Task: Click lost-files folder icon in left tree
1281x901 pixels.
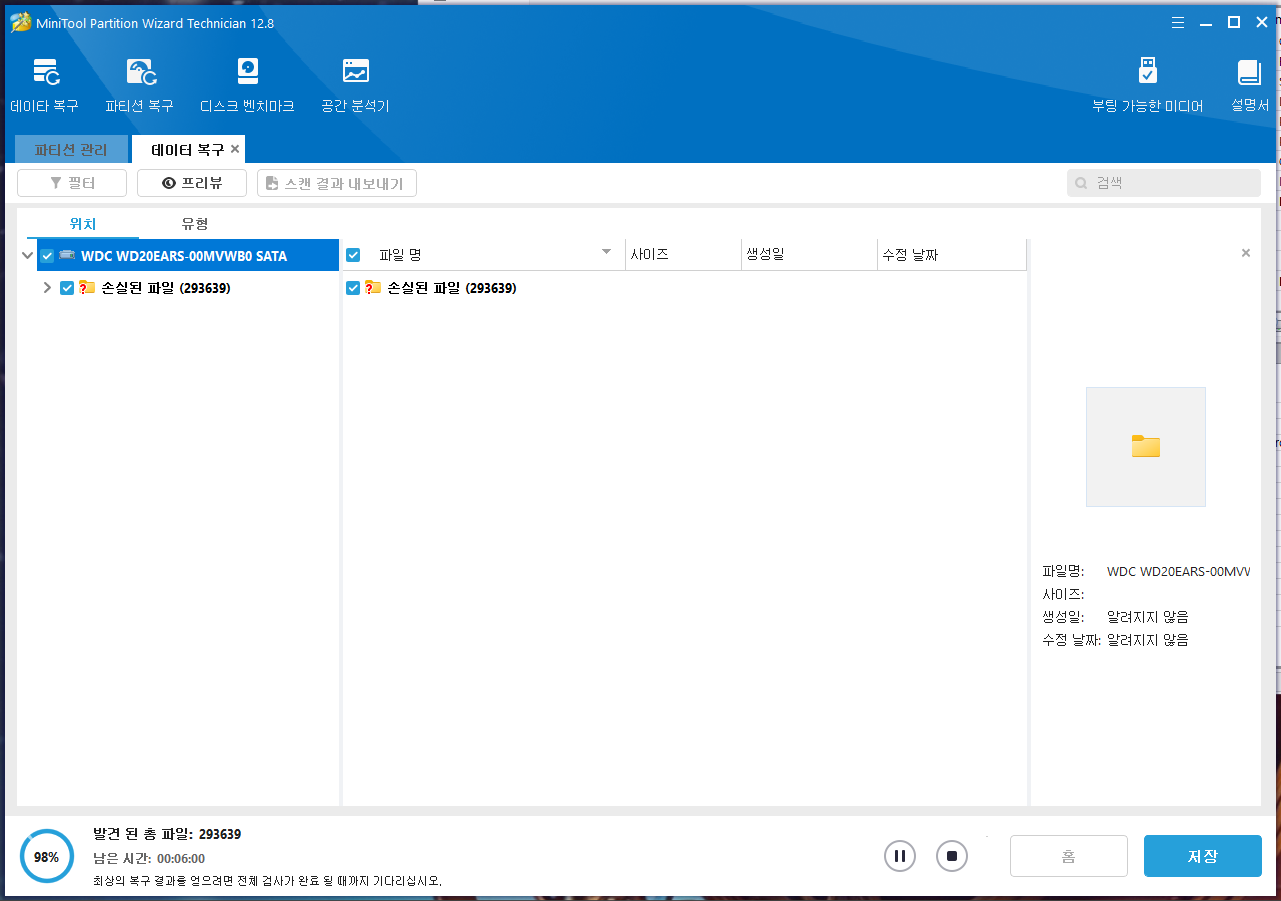Action: click(x=88, y=288)
